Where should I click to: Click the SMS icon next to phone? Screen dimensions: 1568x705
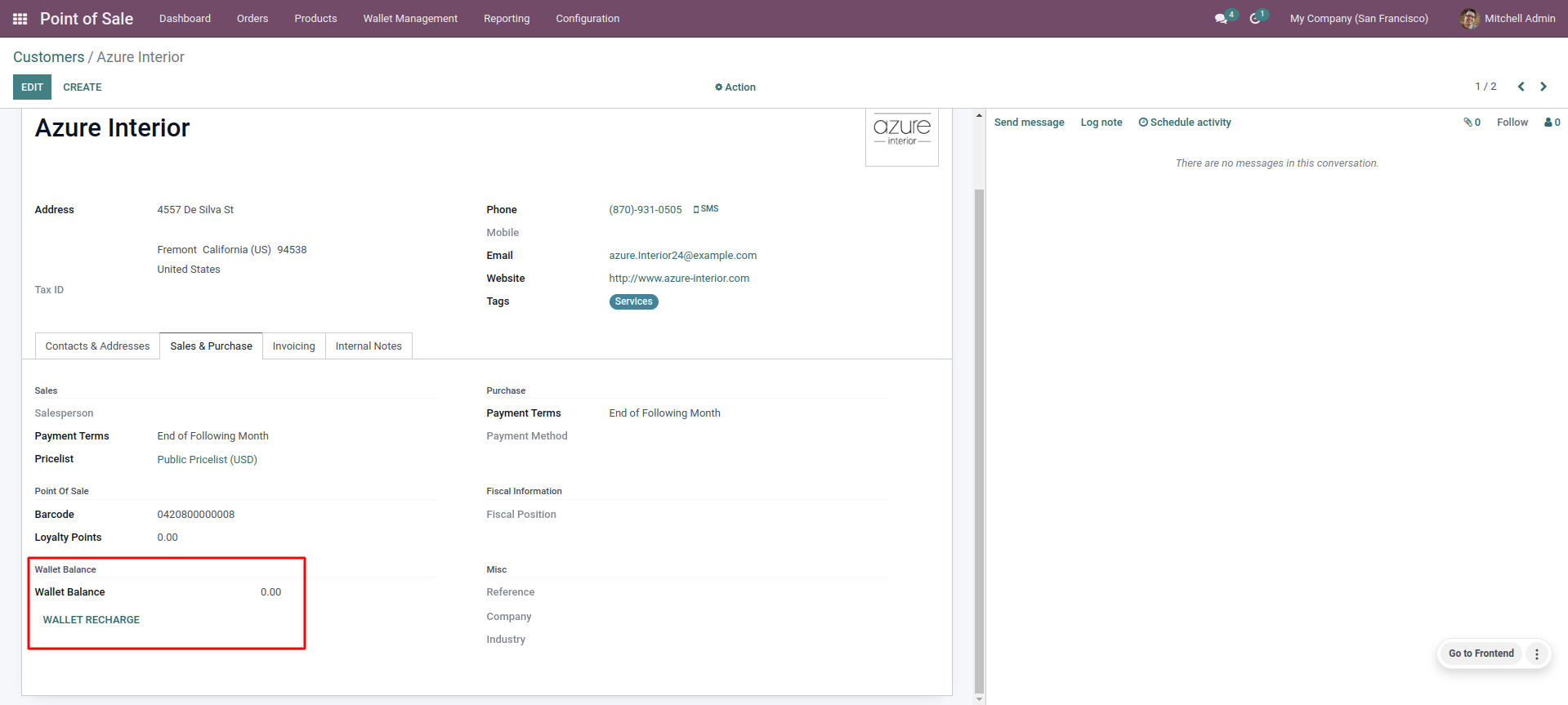[x=706, y=209]
